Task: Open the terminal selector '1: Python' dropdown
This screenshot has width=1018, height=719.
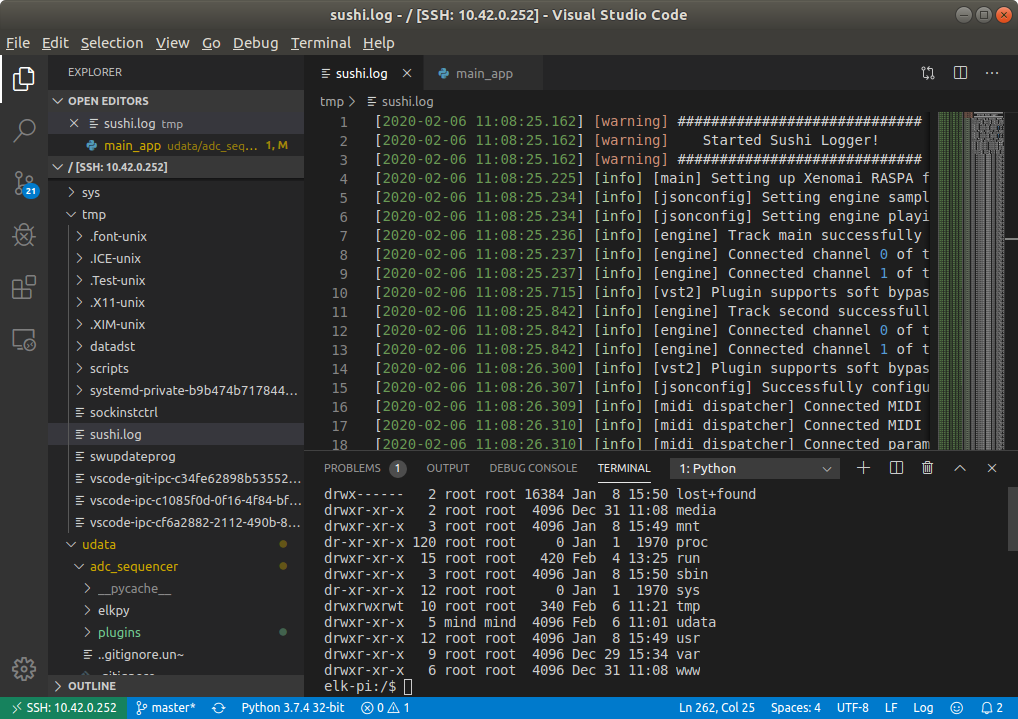Action: tap(755, 468)
